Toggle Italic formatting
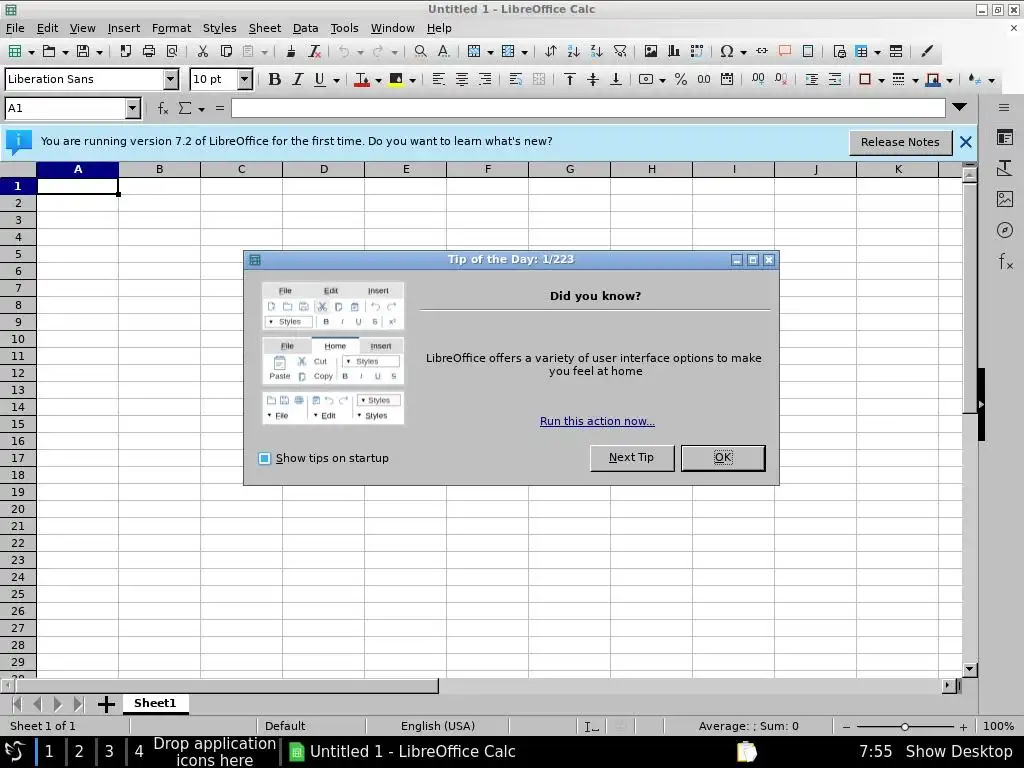Image resolution: width=1024 pixels, height=768 pixels. pos(297,79)
